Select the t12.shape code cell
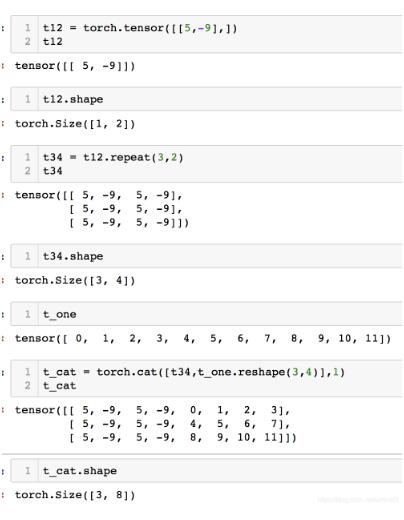404x520 pixels. point(206,99)
